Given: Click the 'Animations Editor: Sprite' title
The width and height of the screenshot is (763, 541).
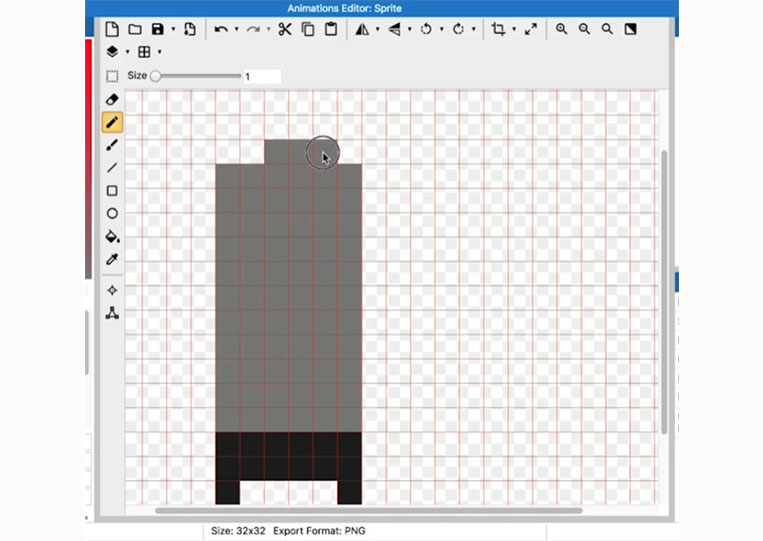Looking at the screenshot, I should click(x=344, y=8).
